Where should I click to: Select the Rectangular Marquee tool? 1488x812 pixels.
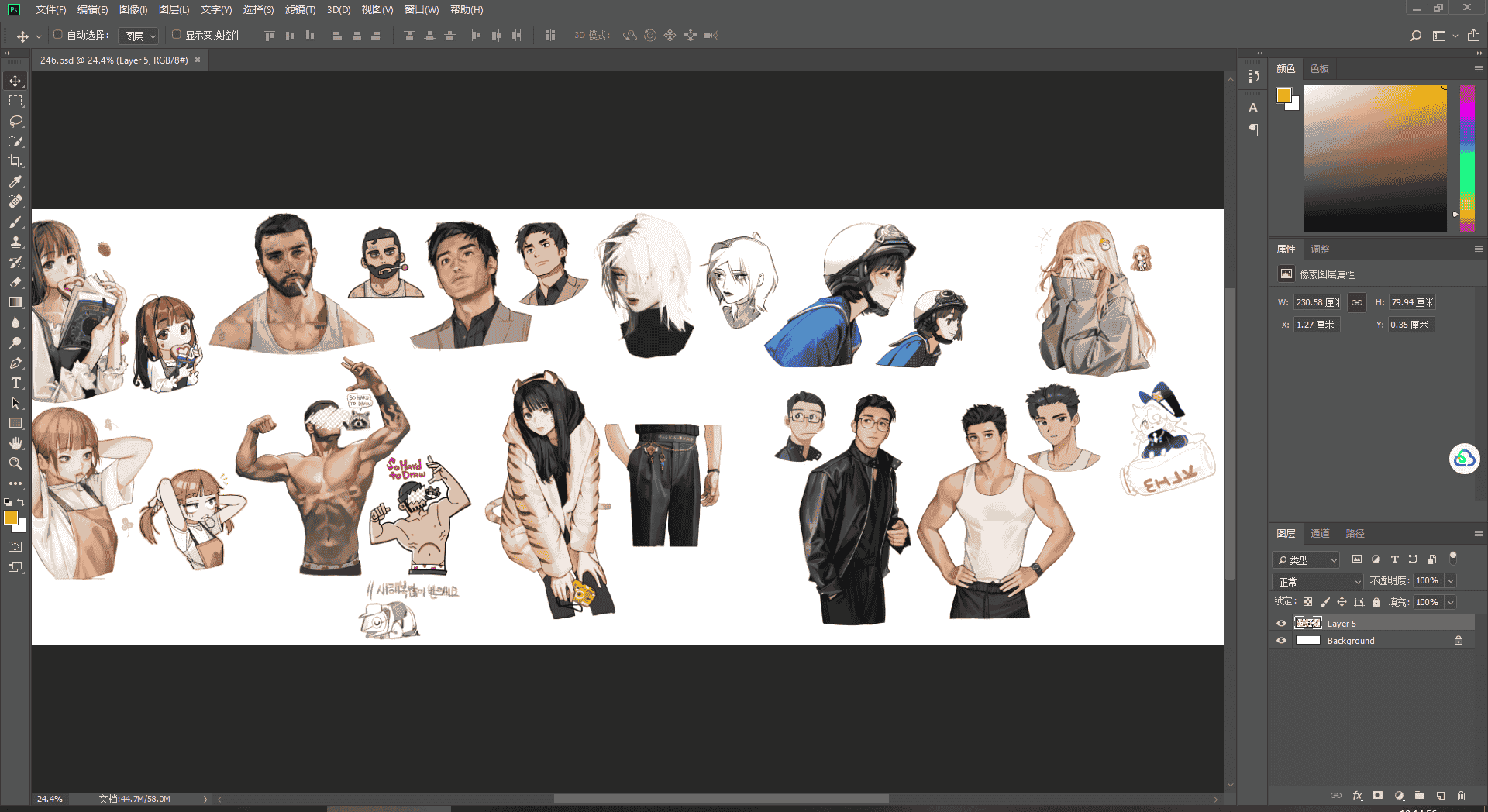pos(15,101)
